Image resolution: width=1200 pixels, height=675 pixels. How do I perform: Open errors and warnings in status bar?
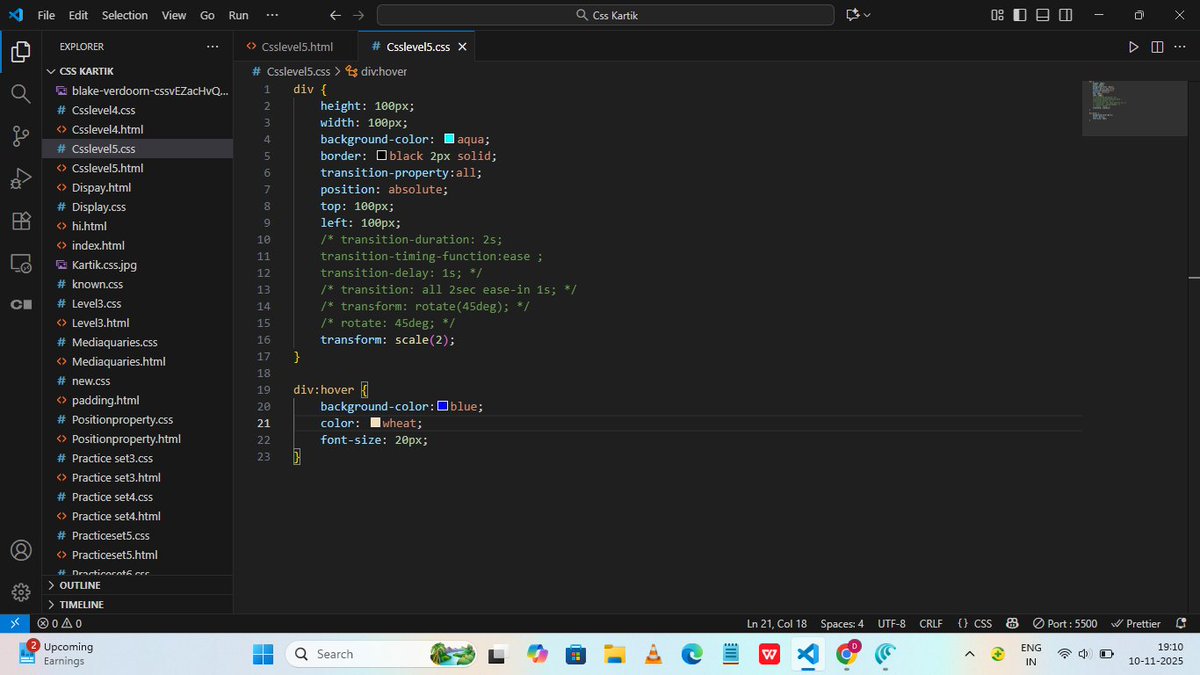[60, 623]
